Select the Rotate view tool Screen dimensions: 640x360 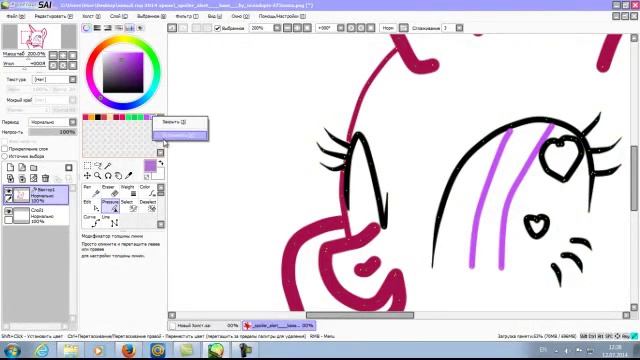[x=108, y=176]
